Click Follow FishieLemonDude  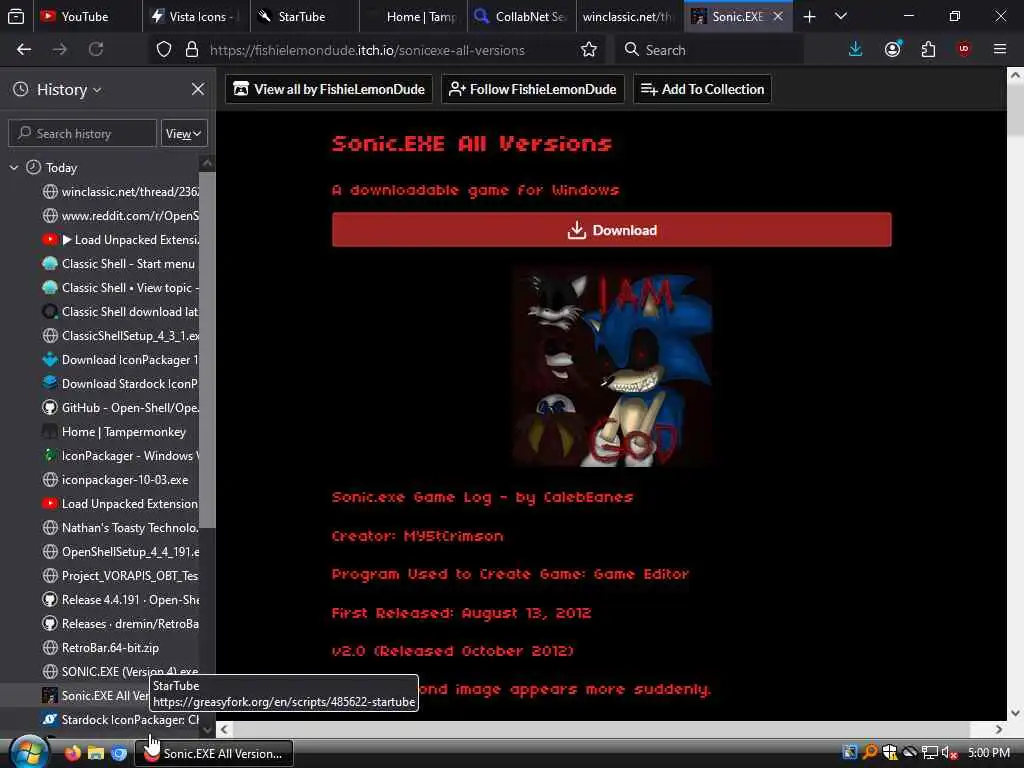(x=533, y=89)
